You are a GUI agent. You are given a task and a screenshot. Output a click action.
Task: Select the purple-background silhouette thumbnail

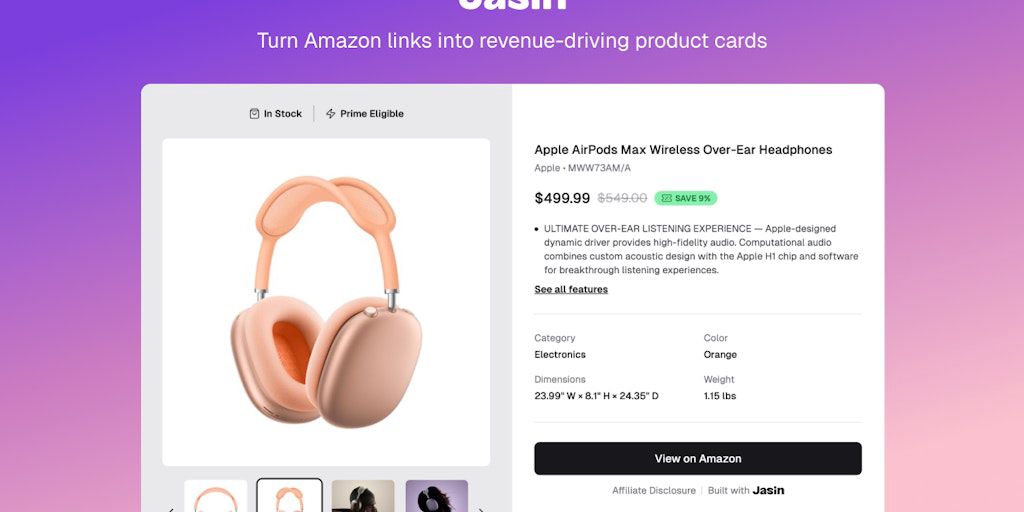[437, 497]
